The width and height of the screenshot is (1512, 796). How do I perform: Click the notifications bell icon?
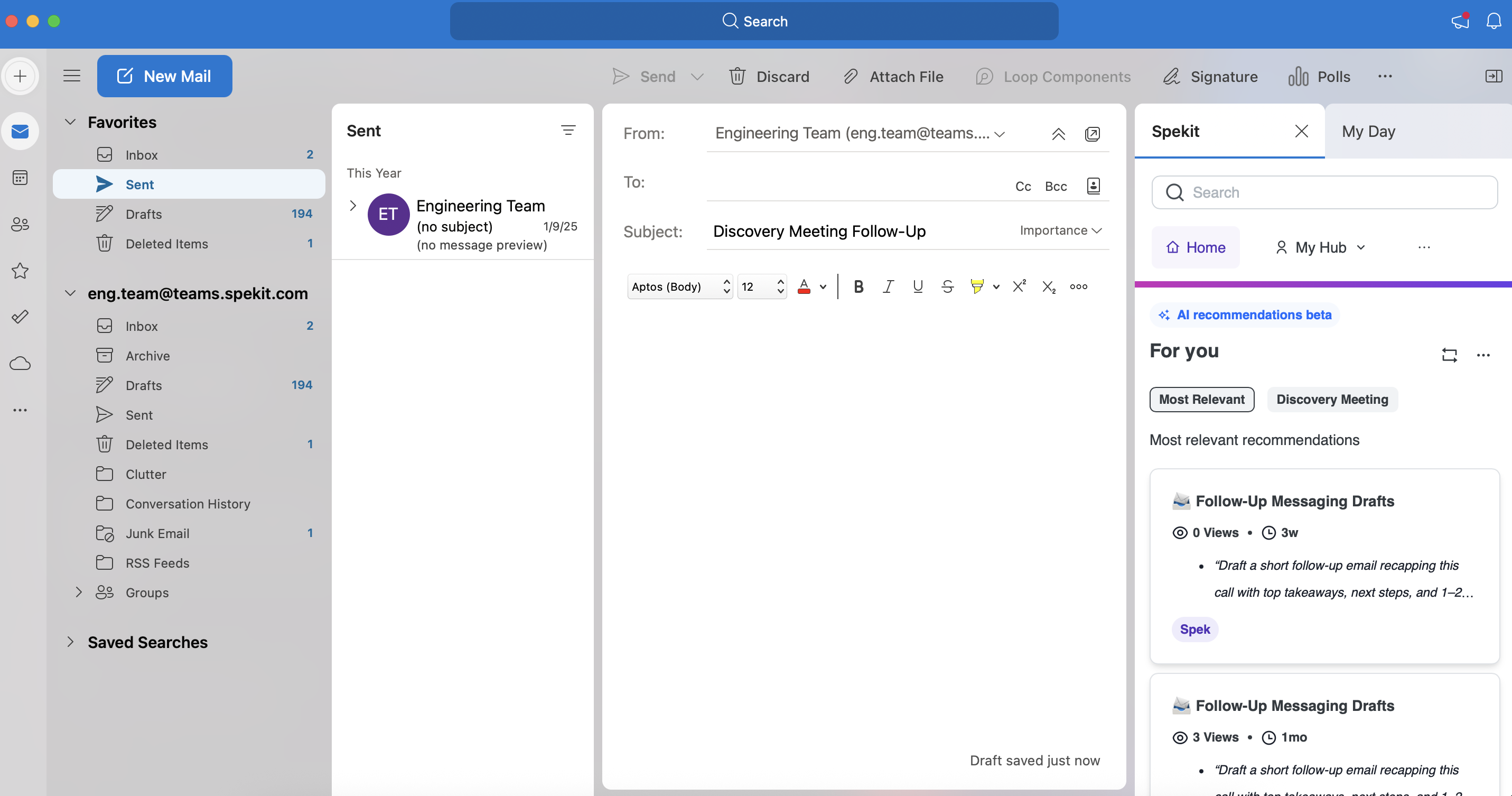[1493, 21]
